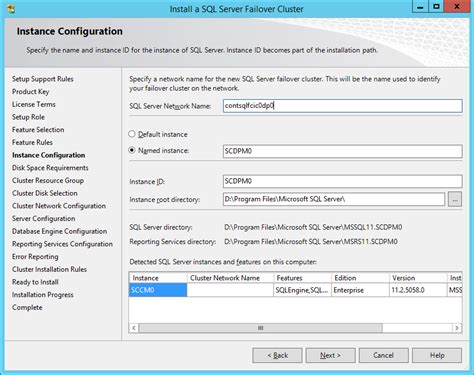Open the Setup Role step
474x375 pixels.
pyautogui.click(x=28, y=117)
